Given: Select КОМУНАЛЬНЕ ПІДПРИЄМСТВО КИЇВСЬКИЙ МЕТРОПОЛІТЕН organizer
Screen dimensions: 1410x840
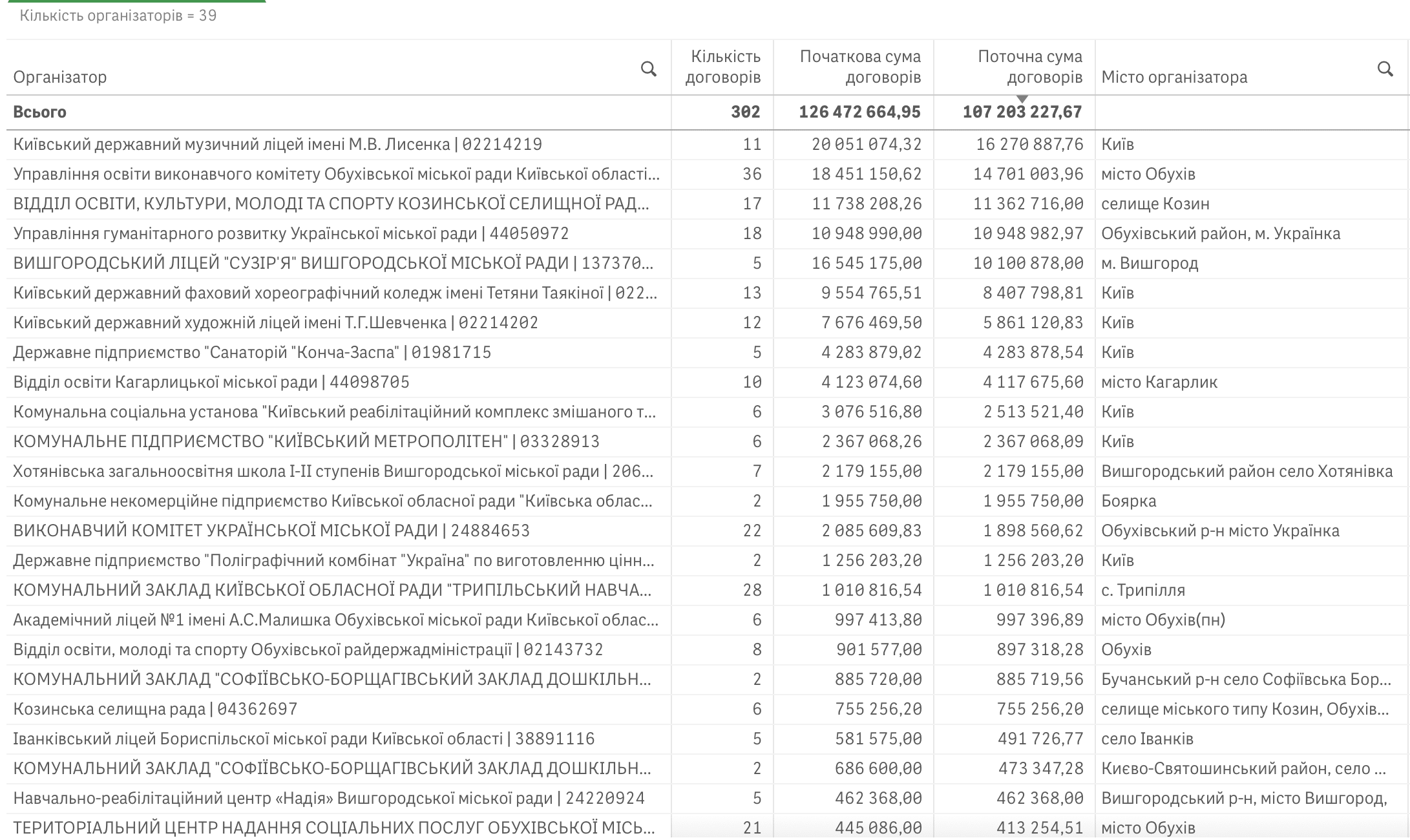Looking at the screenshot, I should pyautogui.click(x=306, y=441).
